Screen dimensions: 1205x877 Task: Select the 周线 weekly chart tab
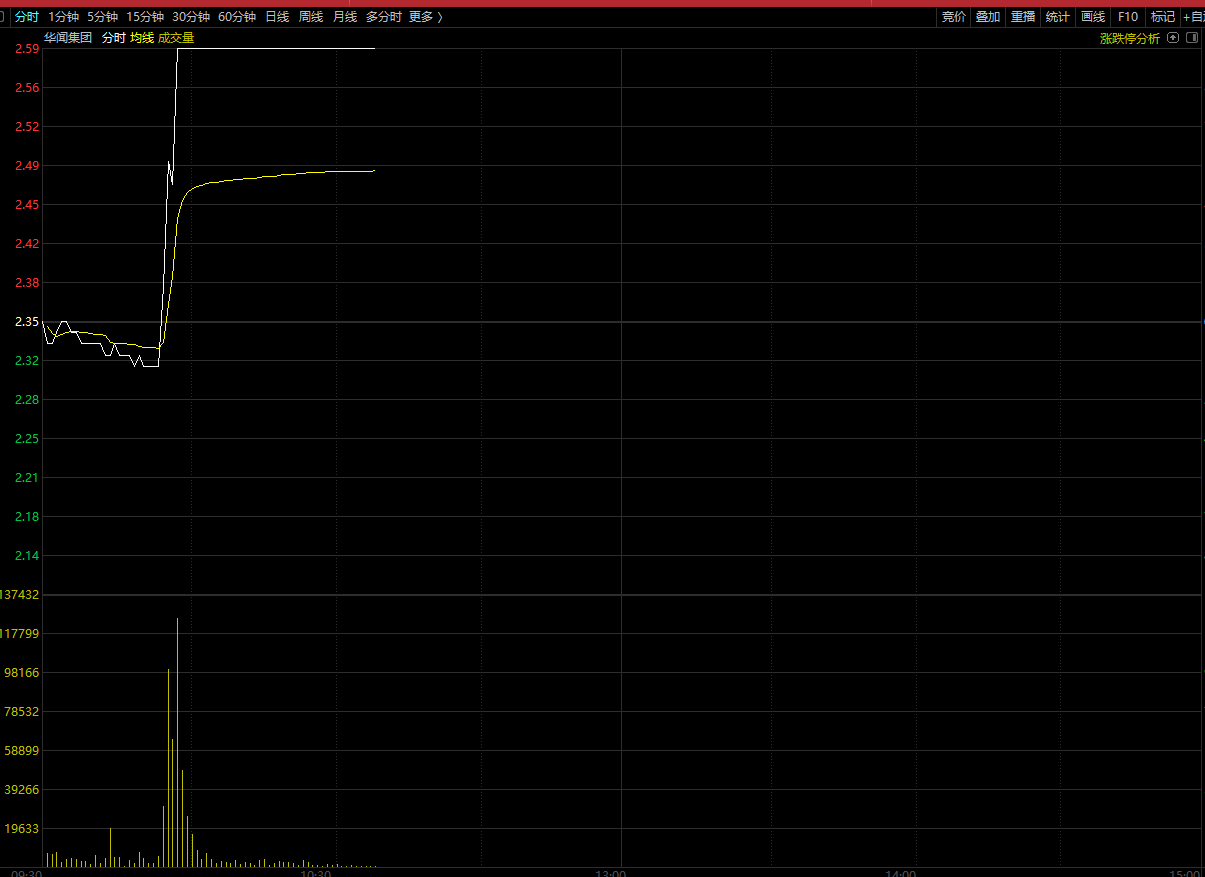pyautogui.click(x=311, y=17)
